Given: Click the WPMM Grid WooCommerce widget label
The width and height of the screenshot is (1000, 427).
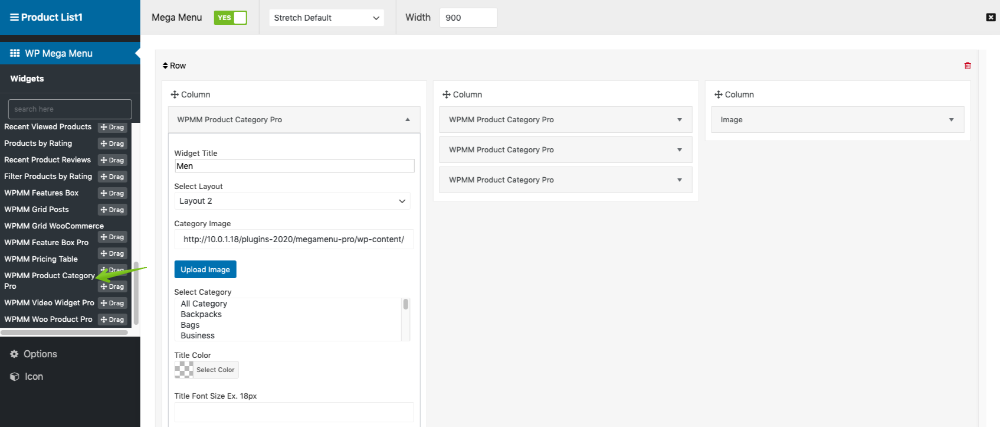Looking at the screenshot, I should point(54,226).
